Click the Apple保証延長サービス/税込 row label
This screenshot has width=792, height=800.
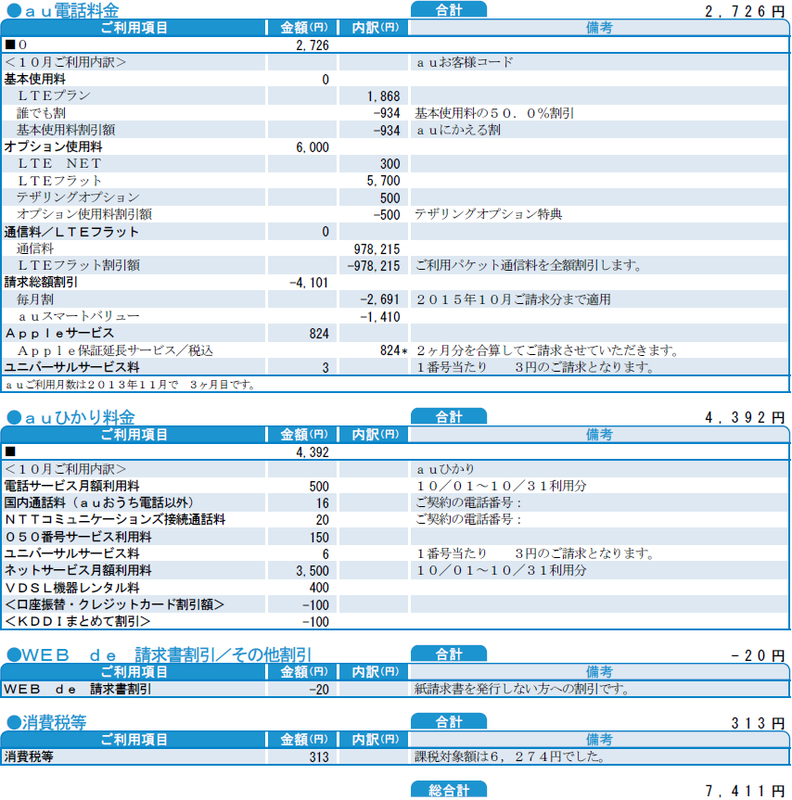(x=115, y=350)
